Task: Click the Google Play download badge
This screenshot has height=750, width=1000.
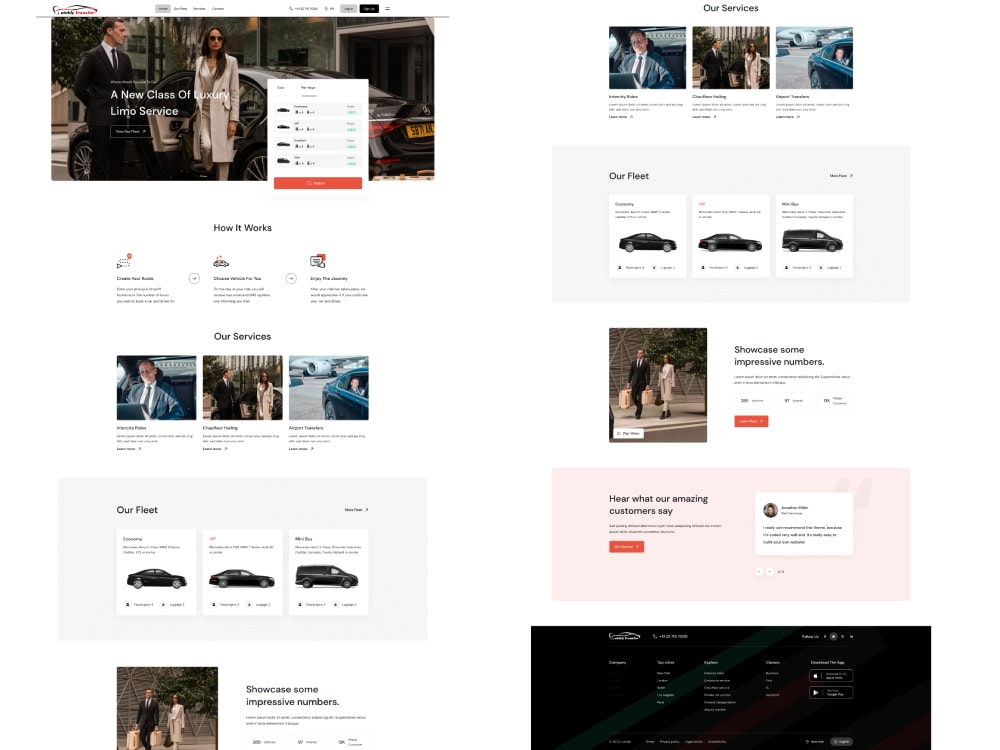Action: tap(831, 693)
